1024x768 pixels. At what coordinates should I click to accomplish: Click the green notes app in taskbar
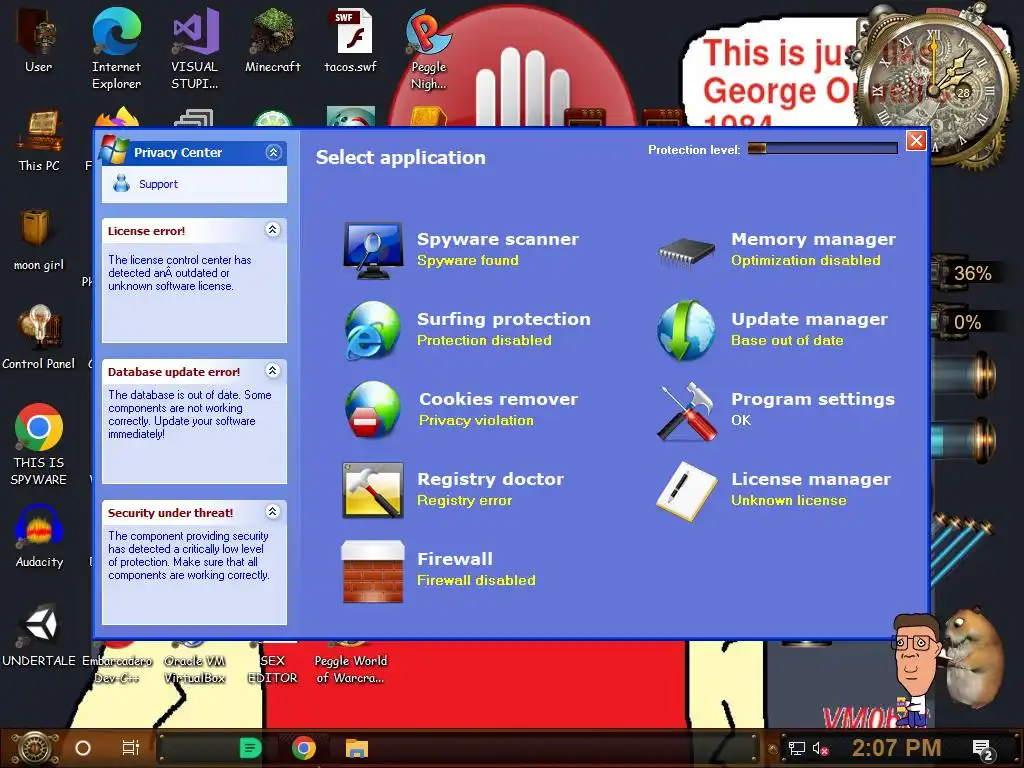point(251,748)
